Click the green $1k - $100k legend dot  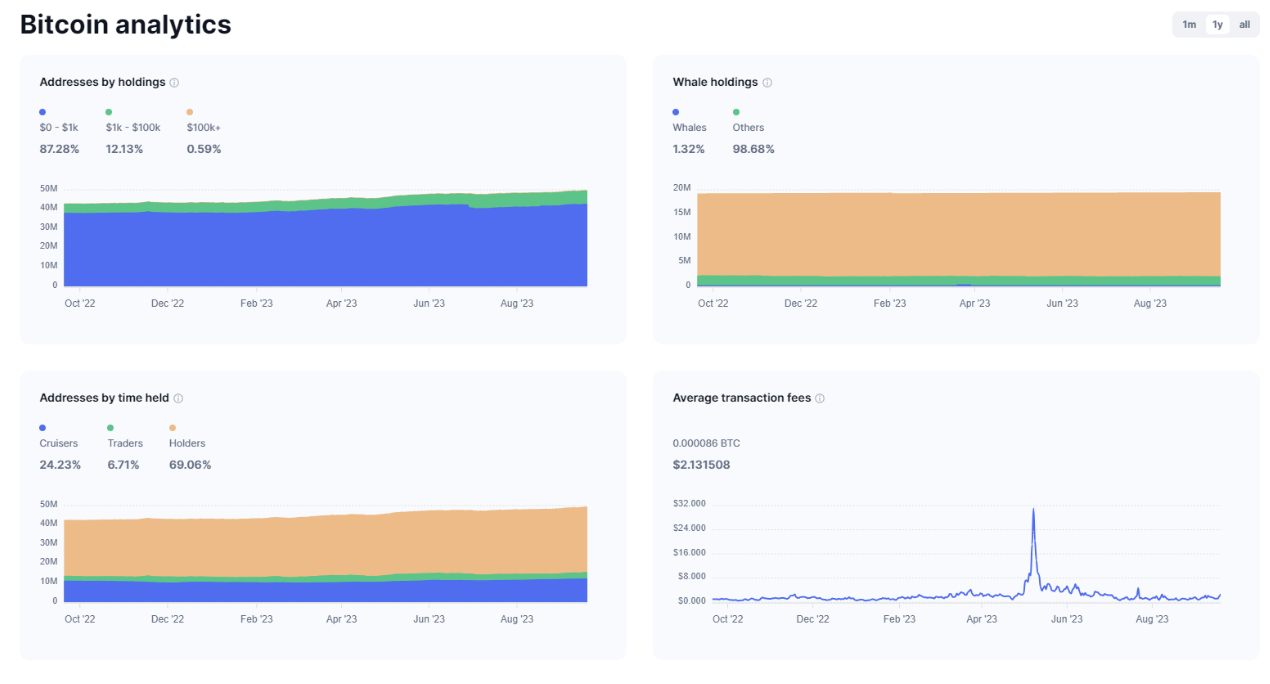109,112
